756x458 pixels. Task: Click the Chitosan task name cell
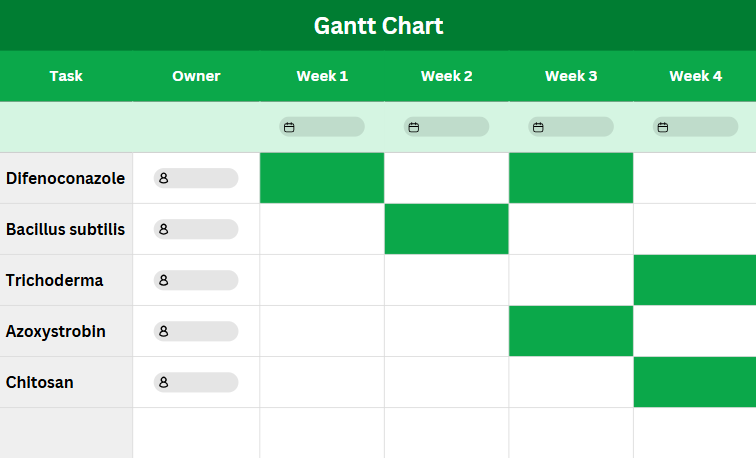(66, 382)
